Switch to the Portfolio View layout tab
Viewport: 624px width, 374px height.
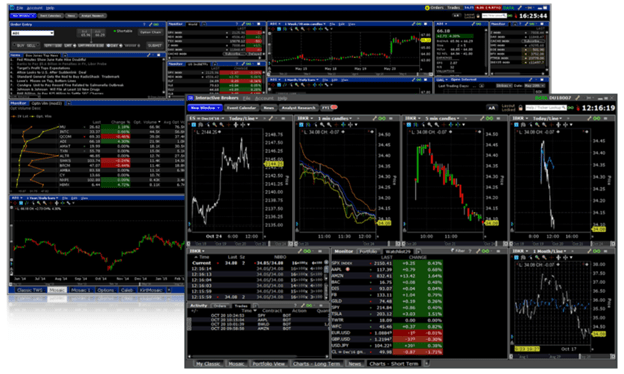(269, 364)
